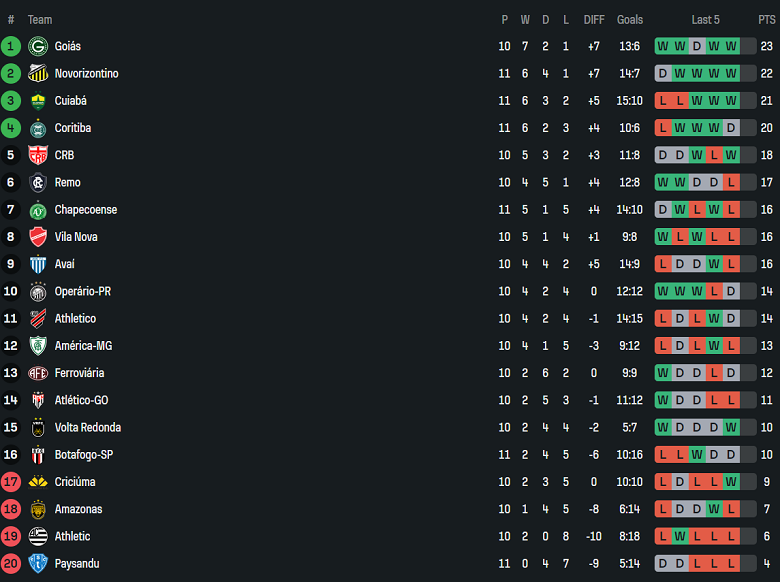The height and width of the screenshot is (582, 780).
Task: Click the Goals column header
Action: [630, 19]
